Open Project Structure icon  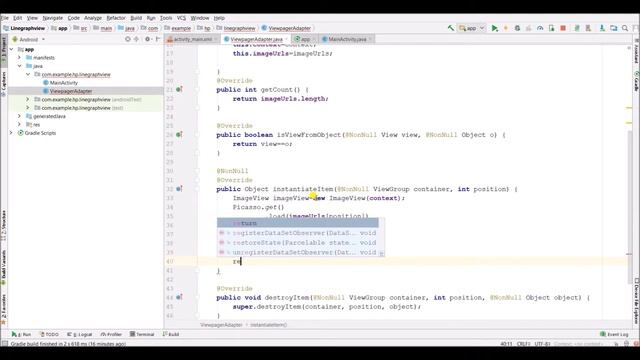[x=613, y=28]
